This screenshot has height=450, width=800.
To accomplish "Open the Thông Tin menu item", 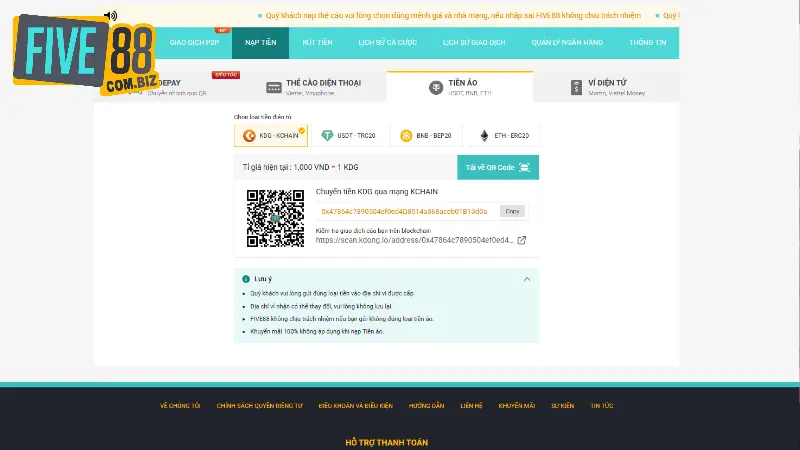I will click(647, 43).
